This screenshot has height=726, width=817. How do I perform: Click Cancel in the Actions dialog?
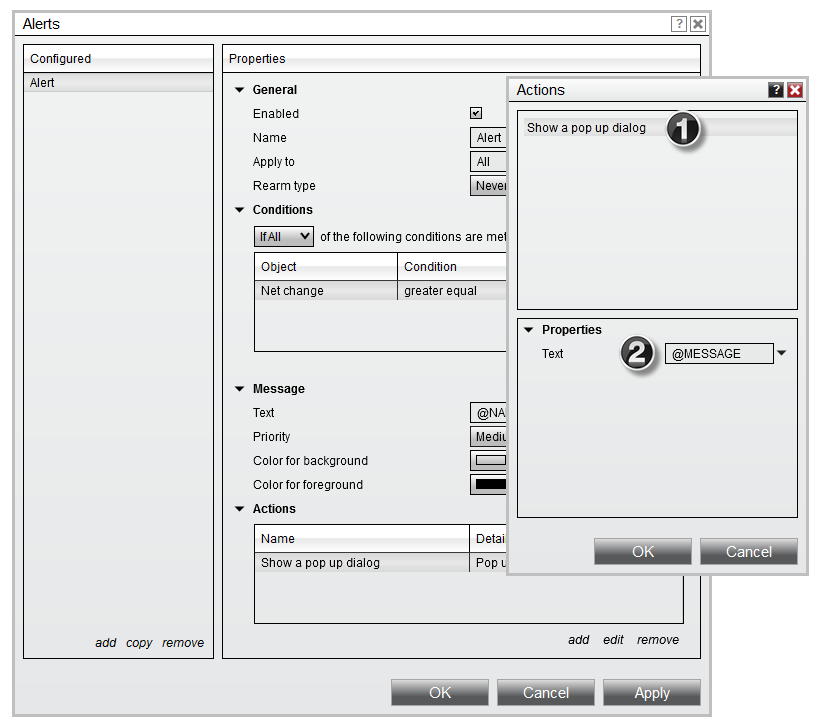coord(748,551)
